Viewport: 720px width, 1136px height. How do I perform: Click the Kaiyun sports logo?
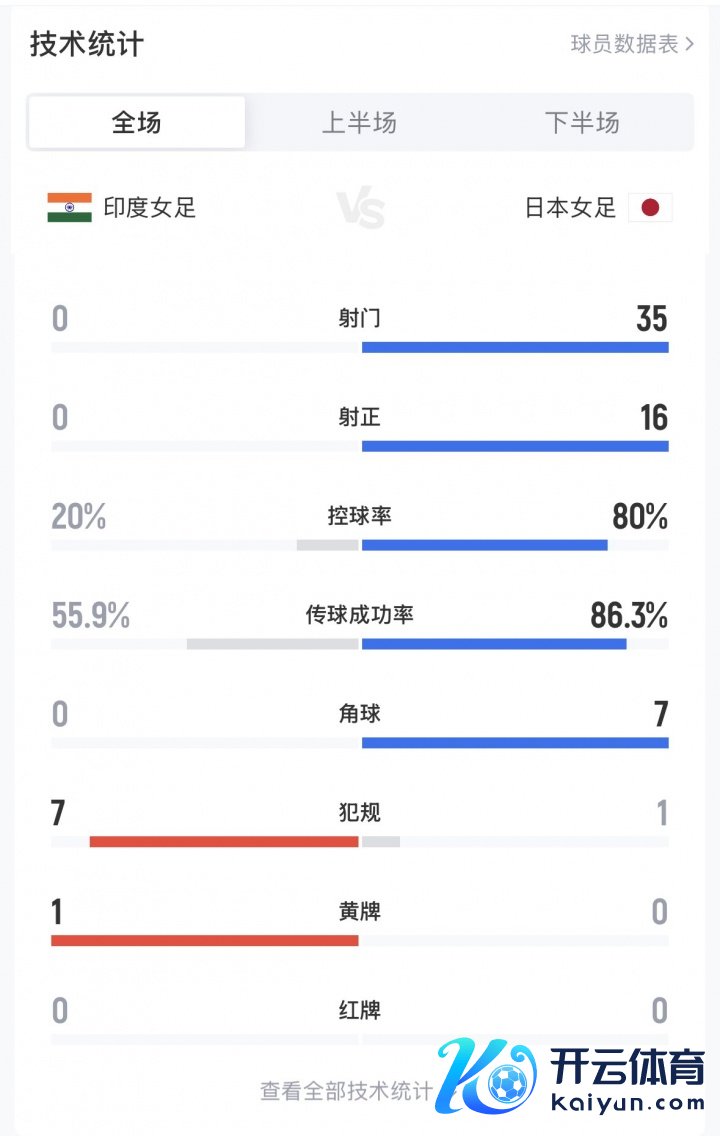tap(572, 1079)
